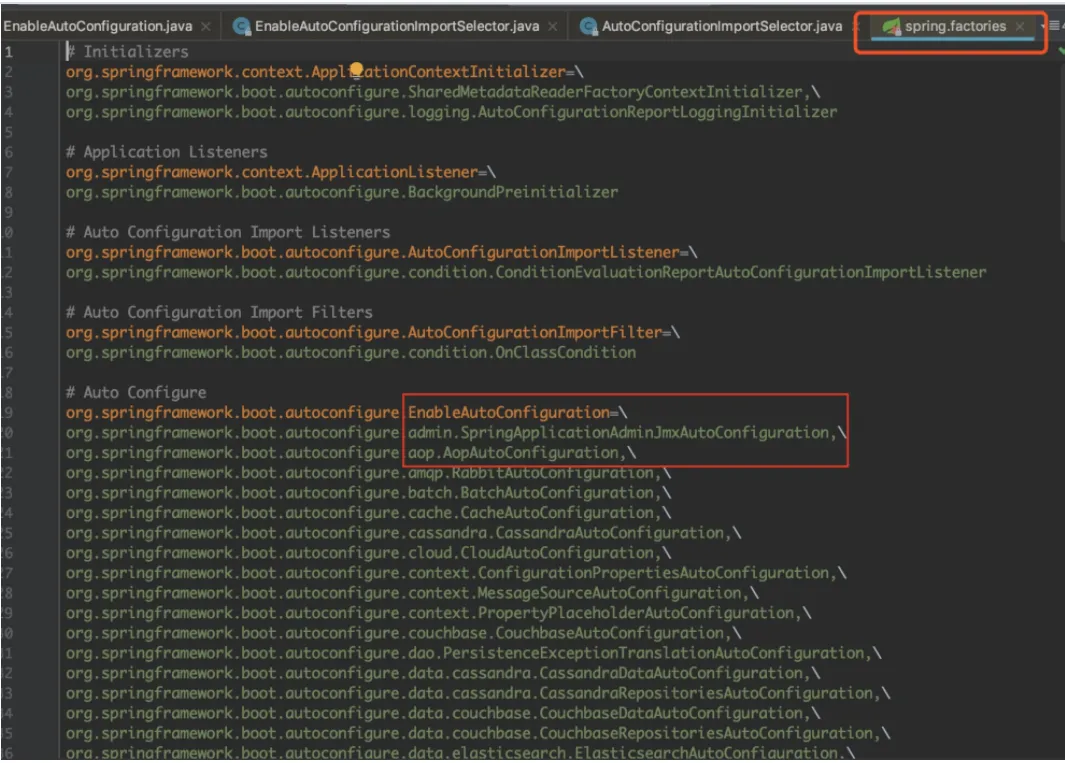Activate the spring.factories tab
This screenshot has height=763, width=1065.
[955, 26]
